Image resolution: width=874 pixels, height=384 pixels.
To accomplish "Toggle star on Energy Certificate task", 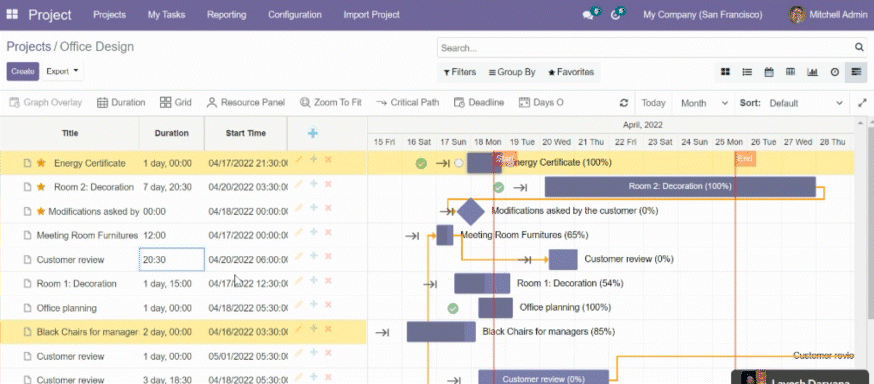I will pos(41,163).
